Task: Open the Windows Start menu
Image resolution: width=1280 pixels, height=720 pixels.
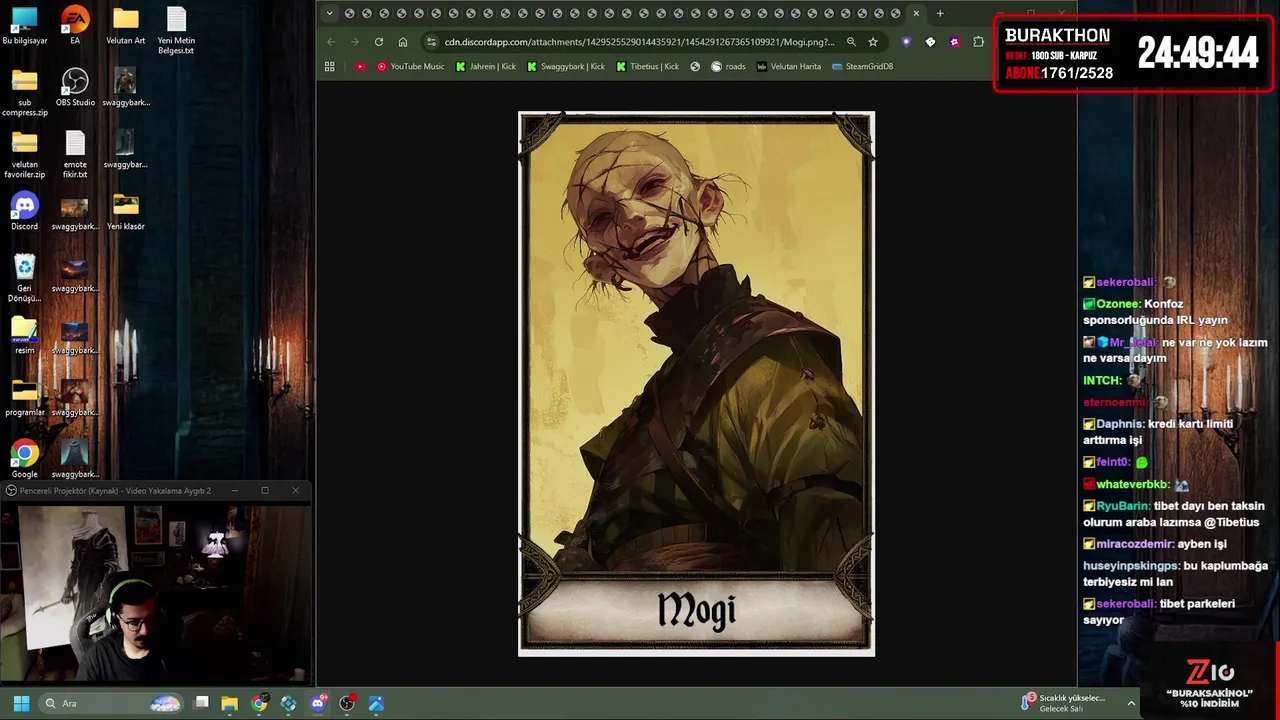Action: tap(21, 703)
